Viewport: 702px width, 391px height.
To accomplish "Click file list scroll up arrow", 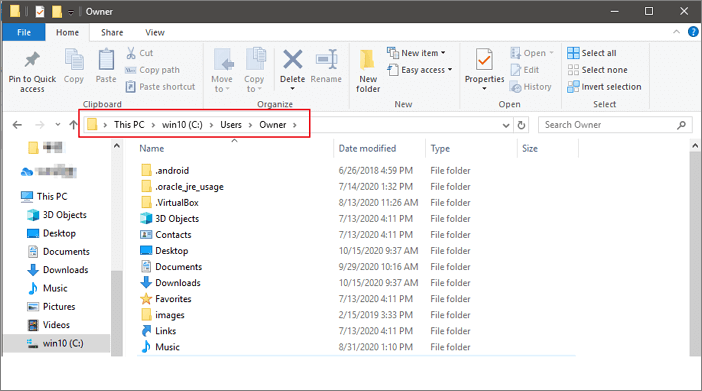I will tap(695, 146).
